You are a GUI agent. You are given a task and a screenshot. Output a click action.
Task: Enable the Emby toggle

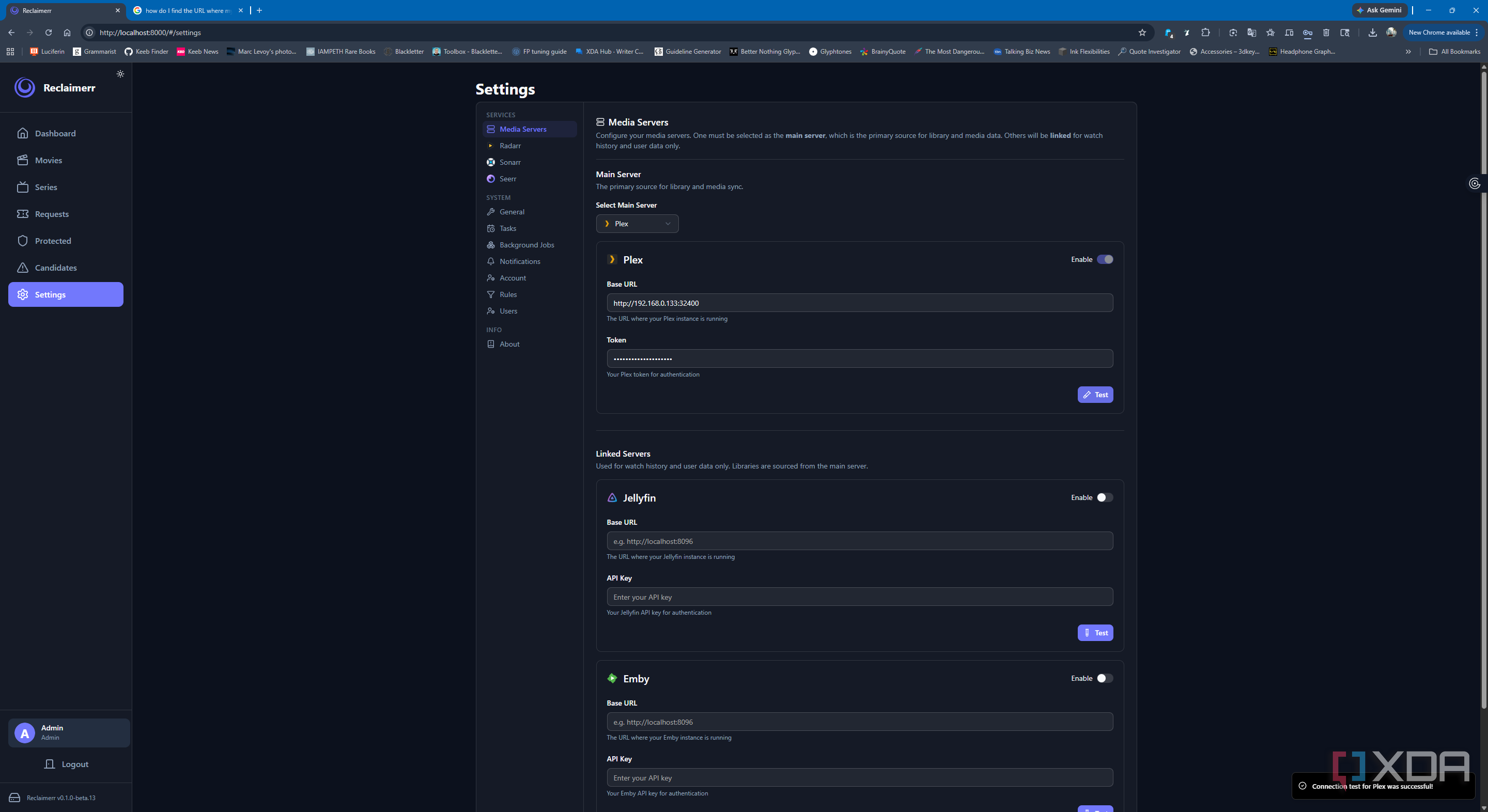1105,678
